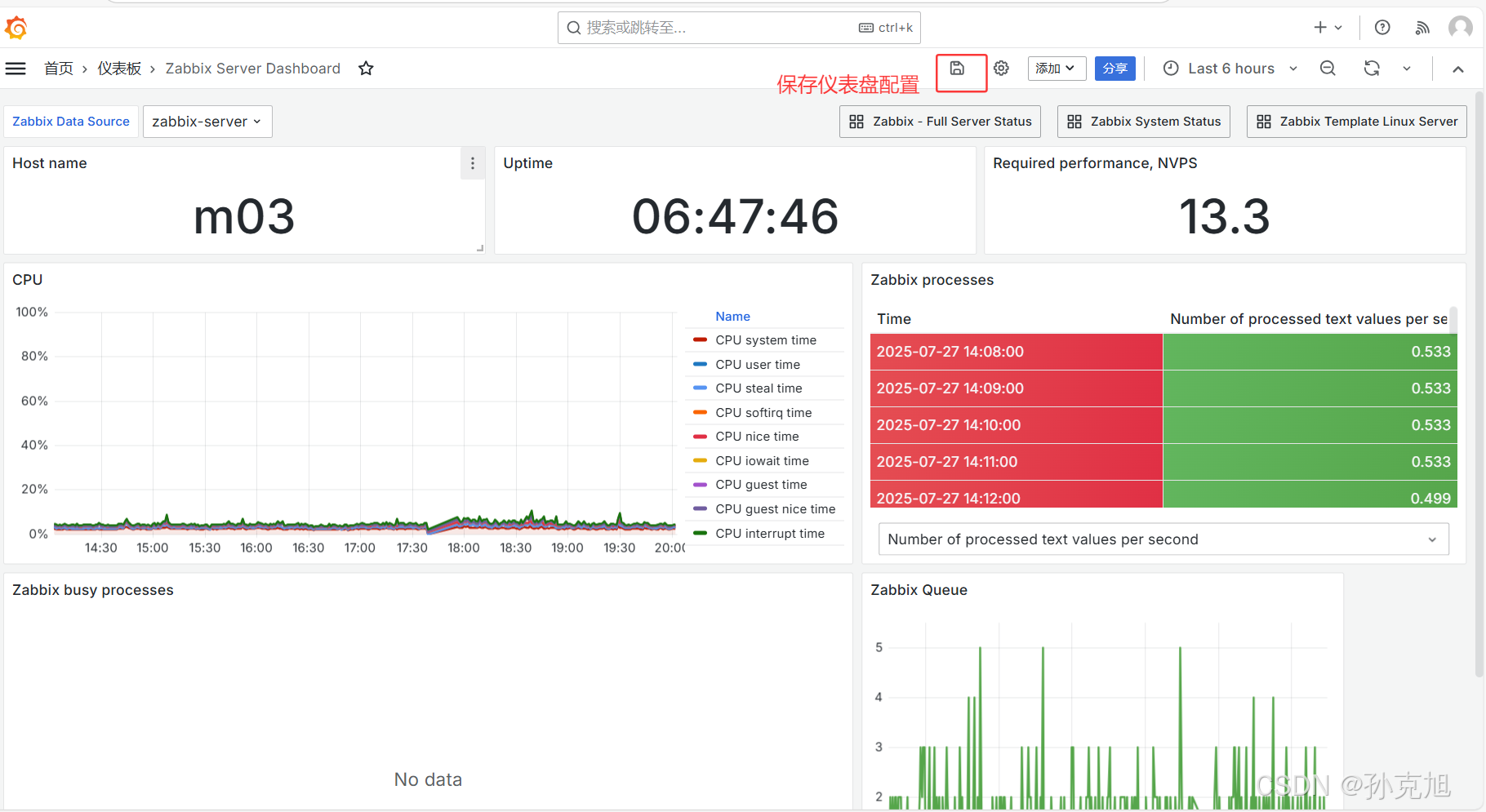Open the news RSS feed icon
The height and width of the screenshot is (812, 1486).
click(1422, 28)
